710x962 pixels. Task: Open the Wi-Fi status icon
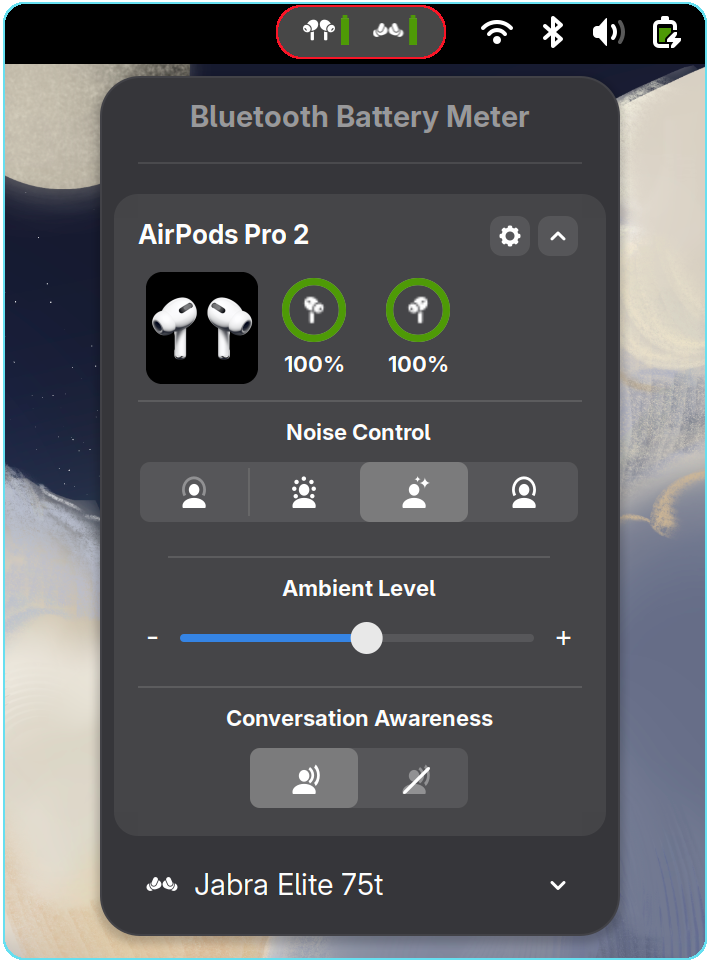click(x=496, y=32)
